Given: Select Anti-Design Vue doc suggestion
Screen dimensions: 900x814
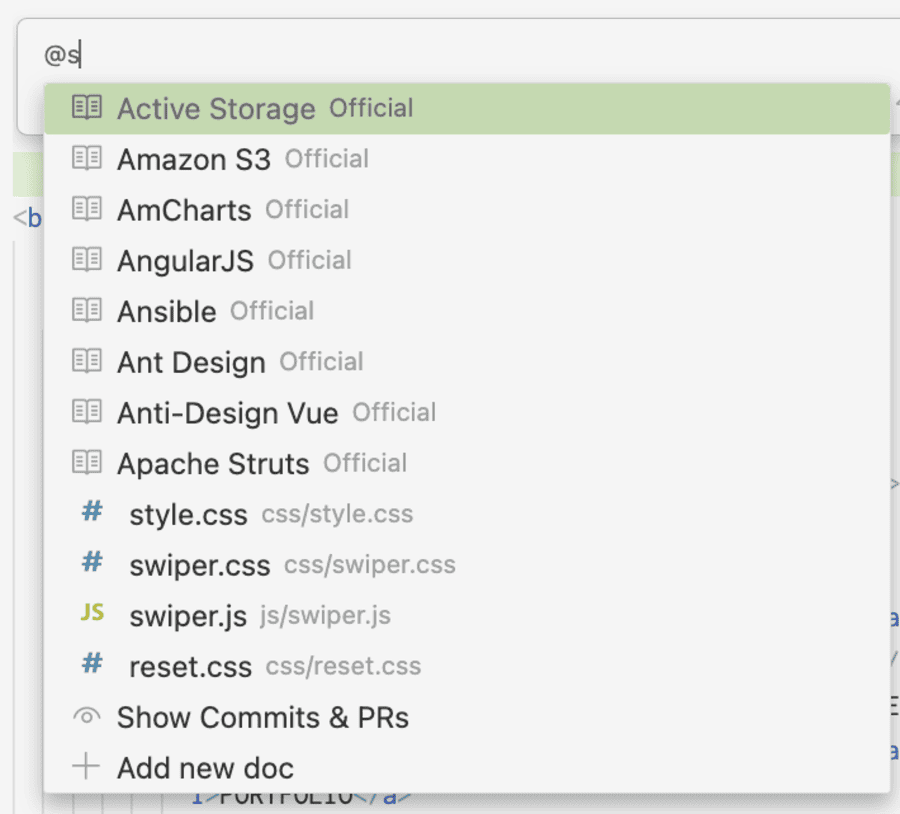Looking at the screenshot, I should tap(467, 412).
